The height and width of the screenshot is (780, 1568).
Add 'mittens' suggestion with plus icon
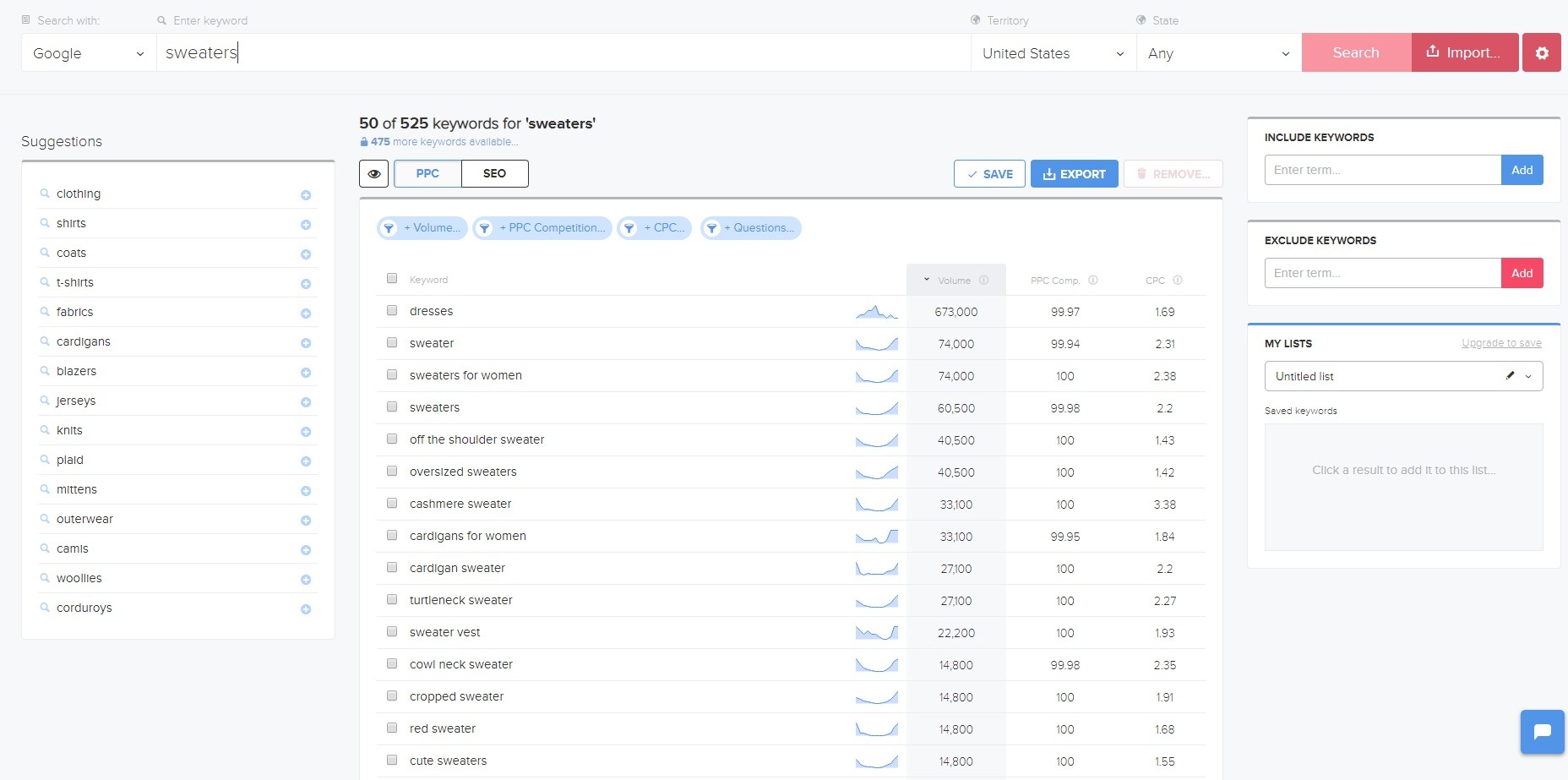point(306,491)
